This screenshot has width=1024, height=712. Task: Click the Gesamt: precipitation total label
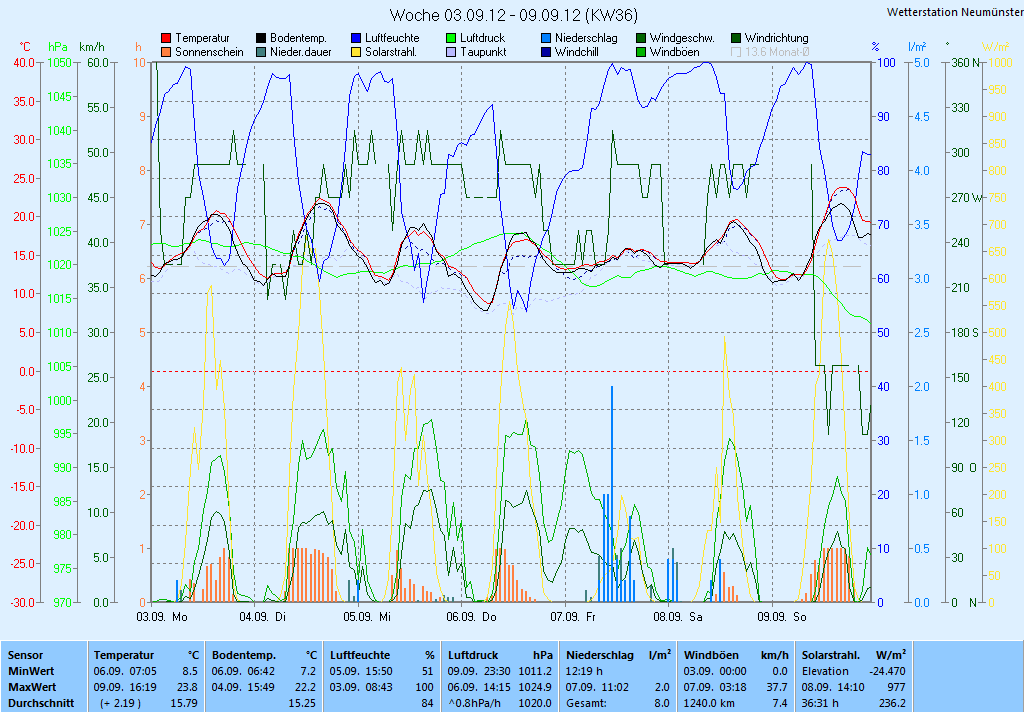tap(586, 704)
